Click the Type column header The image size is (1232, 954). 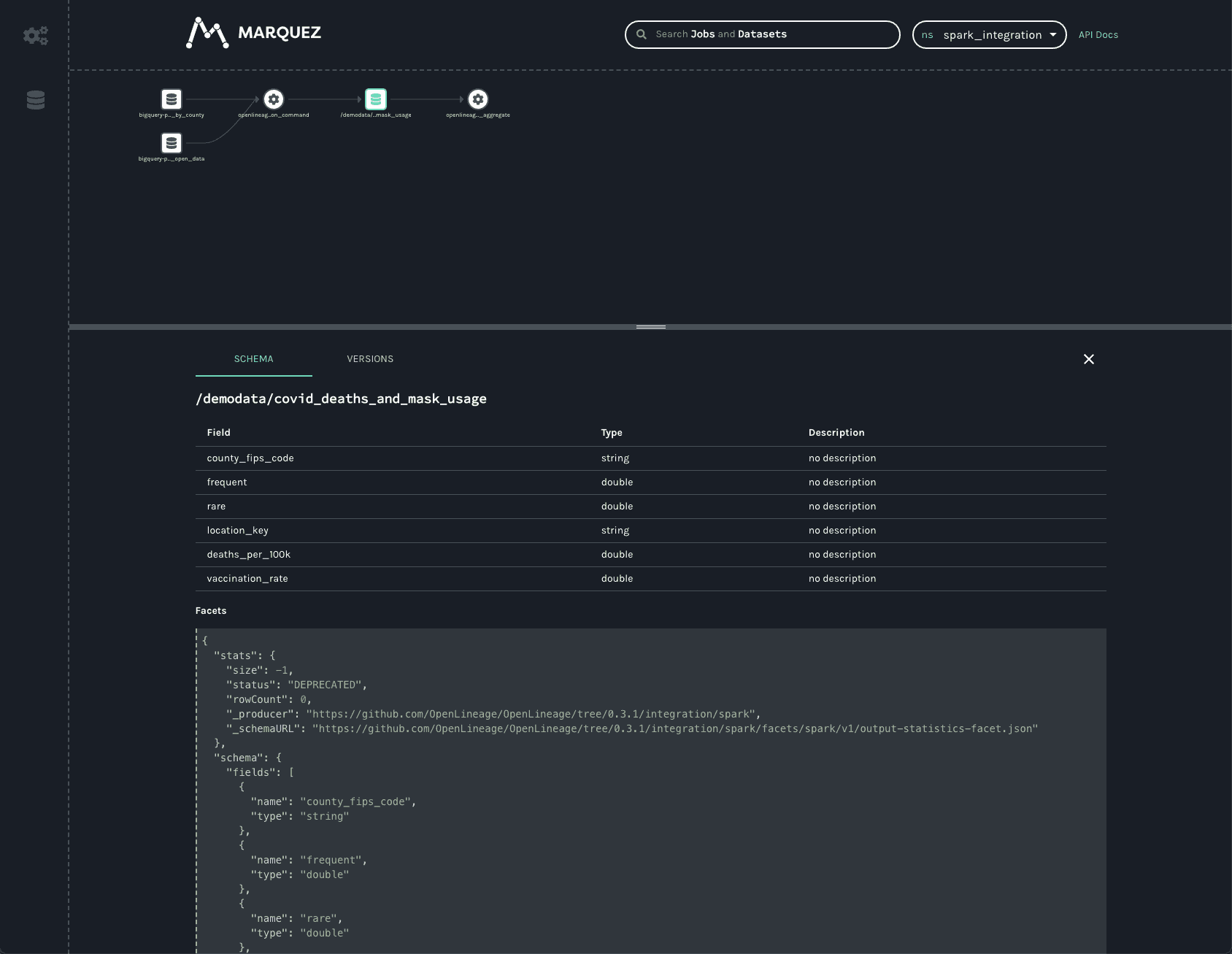[612, 433]
